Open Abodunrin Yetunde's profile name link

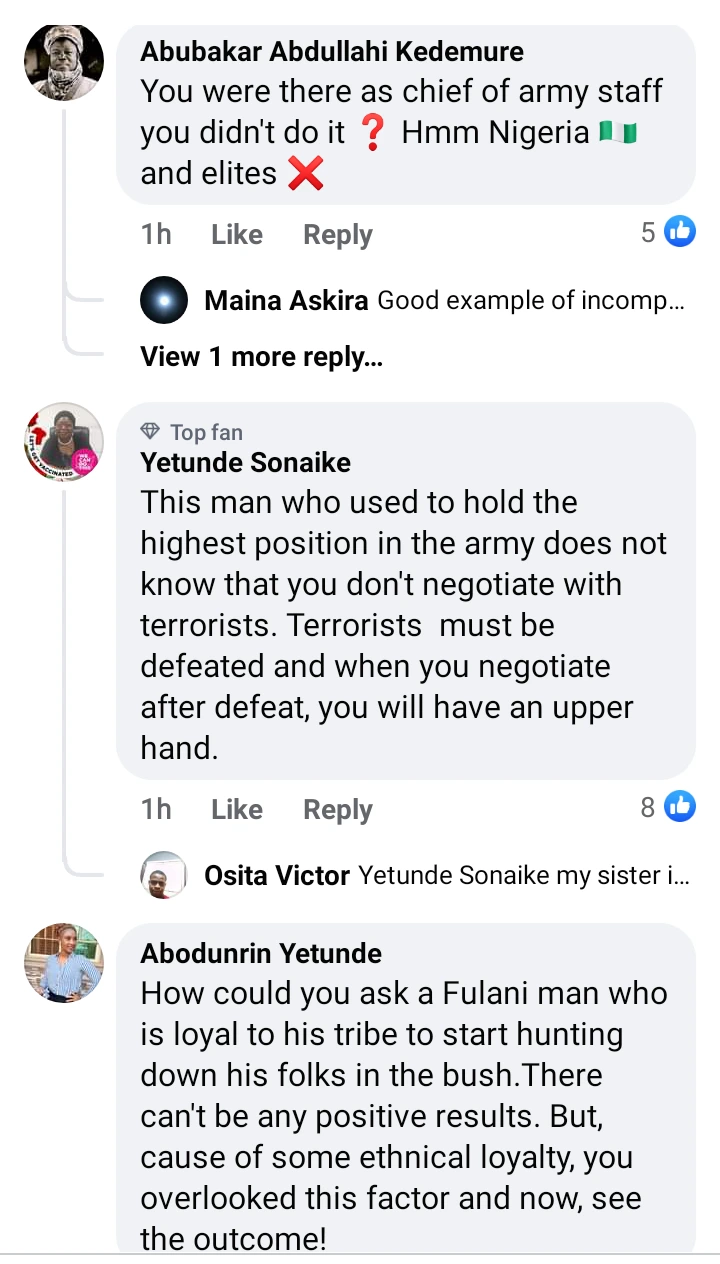[x=261, y=953]
